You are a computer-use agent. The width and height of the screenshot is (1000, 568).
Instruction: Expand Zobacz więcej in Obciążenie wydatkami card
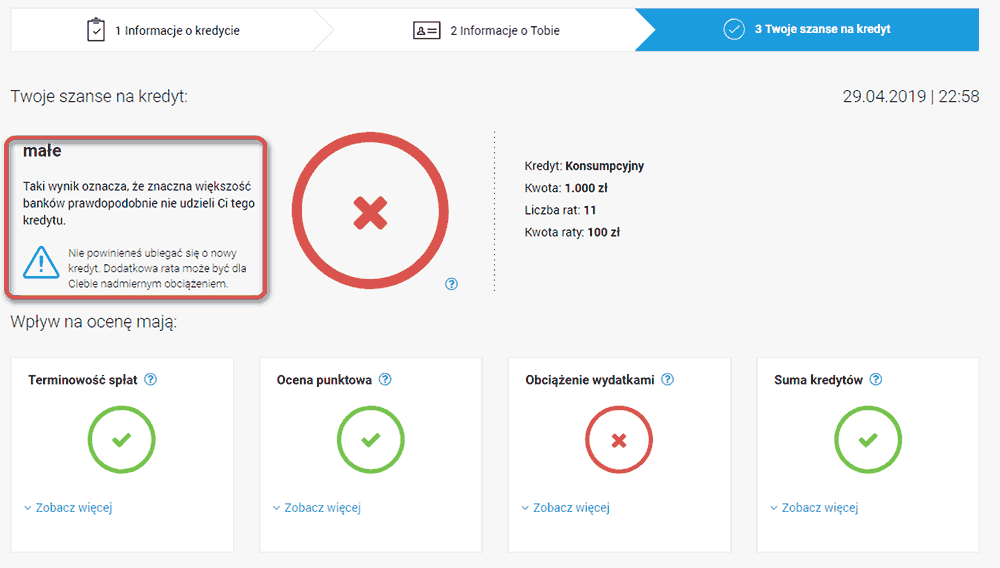(566, 508)
